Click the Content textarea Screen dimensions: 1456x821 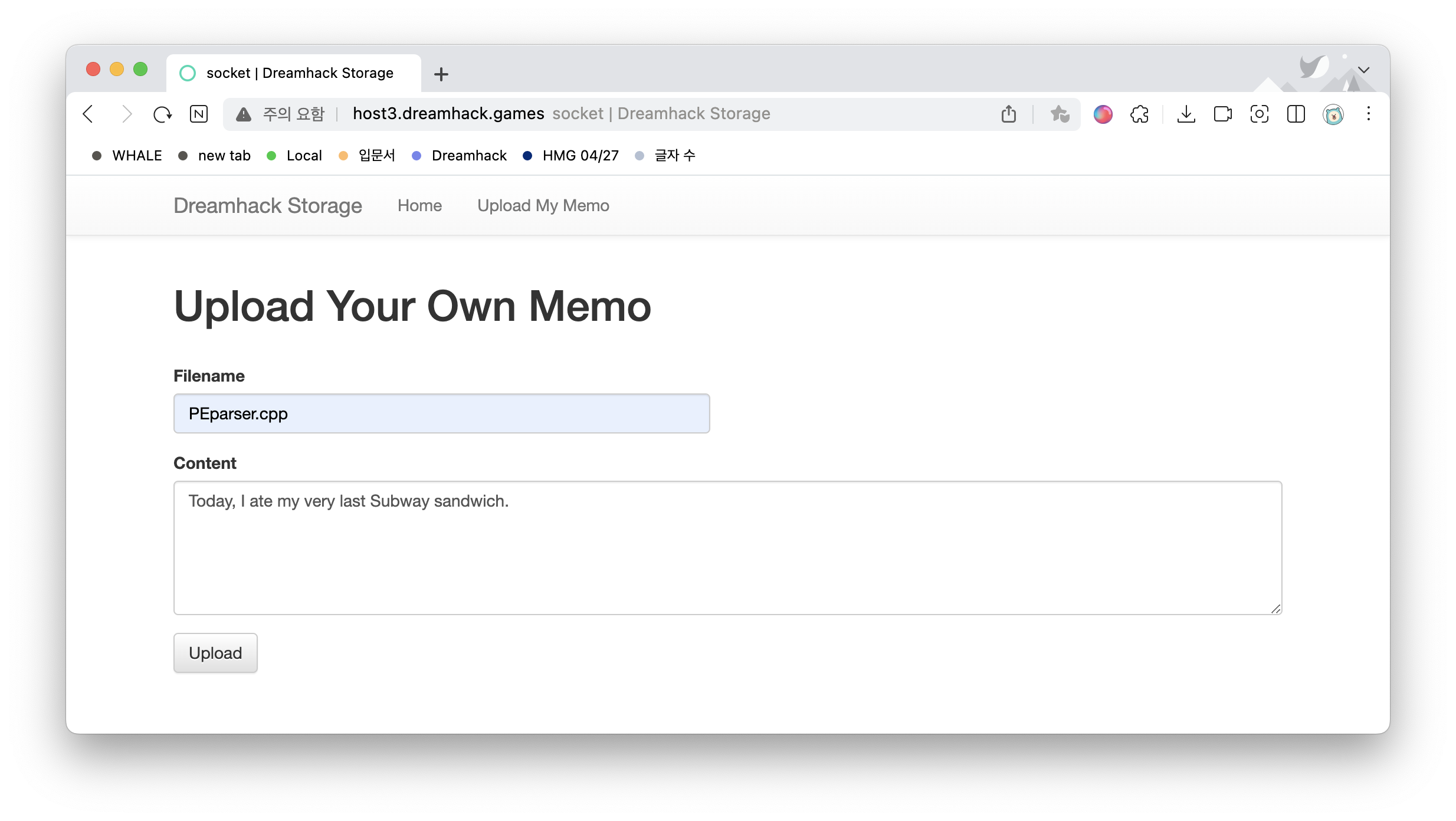click(727, 547)
